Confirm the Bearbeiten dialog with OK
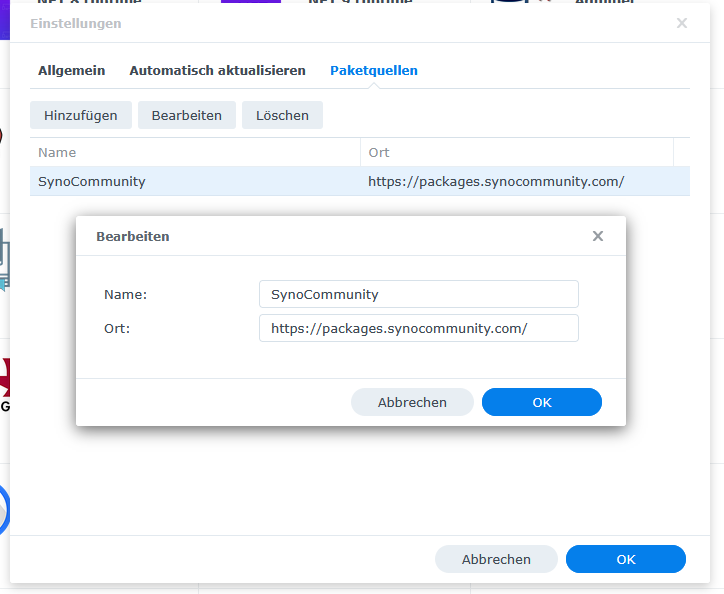Image resolution: width=724 pixels, height=594 pixels. [541, 402]
